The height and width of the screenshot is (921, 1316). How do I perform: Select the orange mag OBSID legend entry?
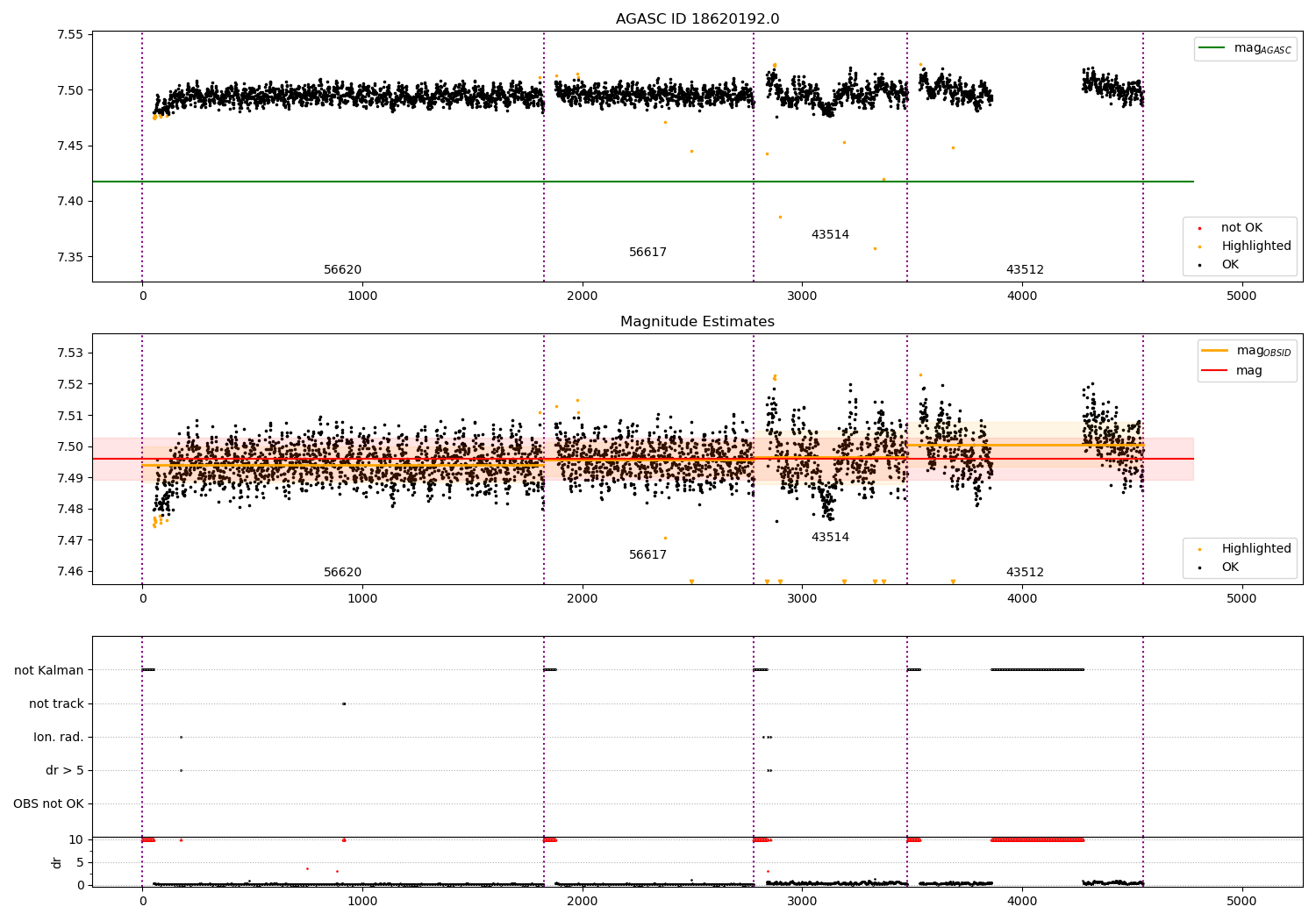(x=1247, y=351)
